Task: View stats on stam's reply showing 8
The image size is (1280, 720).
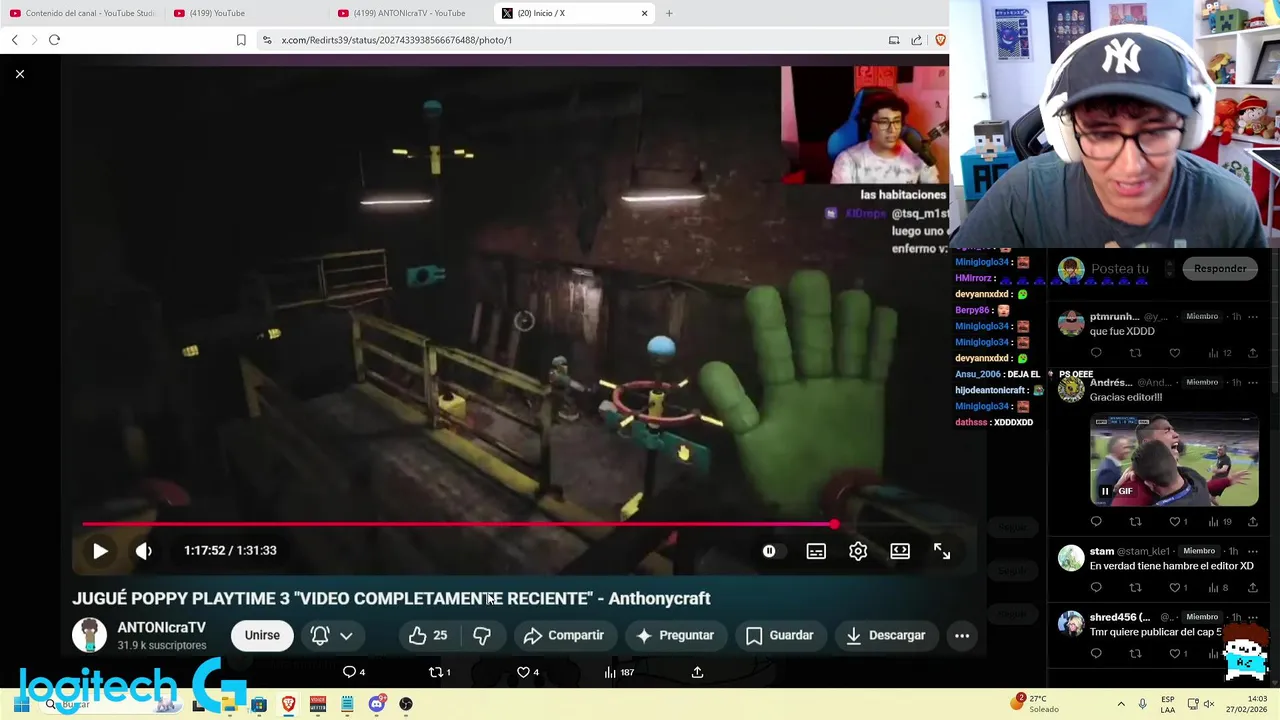Action: (1217, 587)
